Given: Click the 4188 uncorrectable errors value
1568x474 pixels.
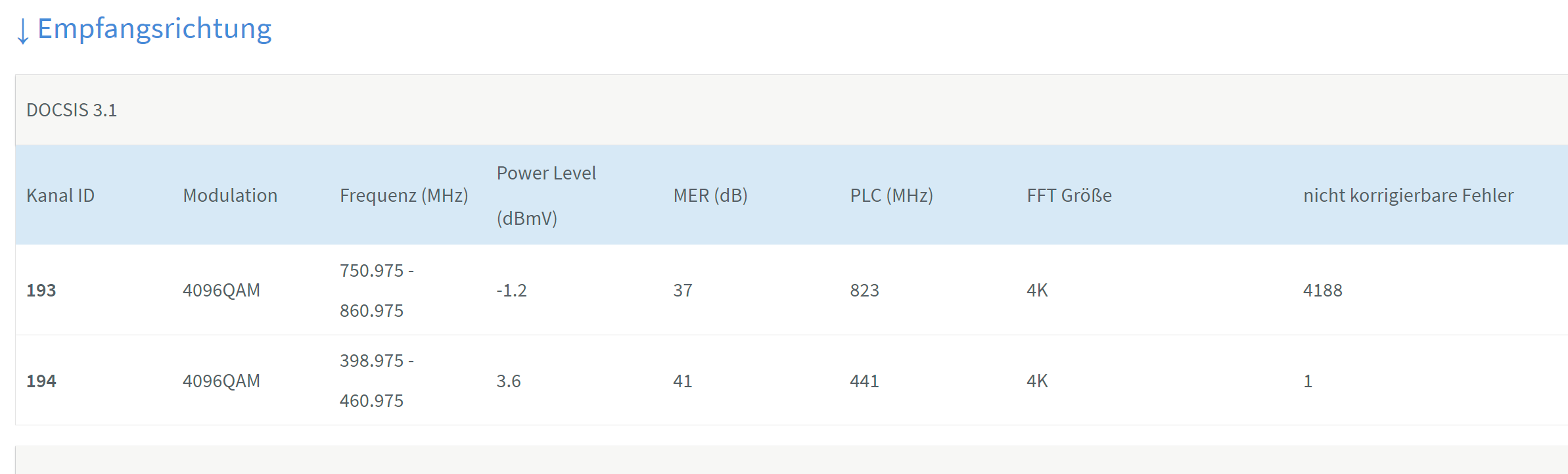Looking at the screenshot, I should (x=1323, y=290).
